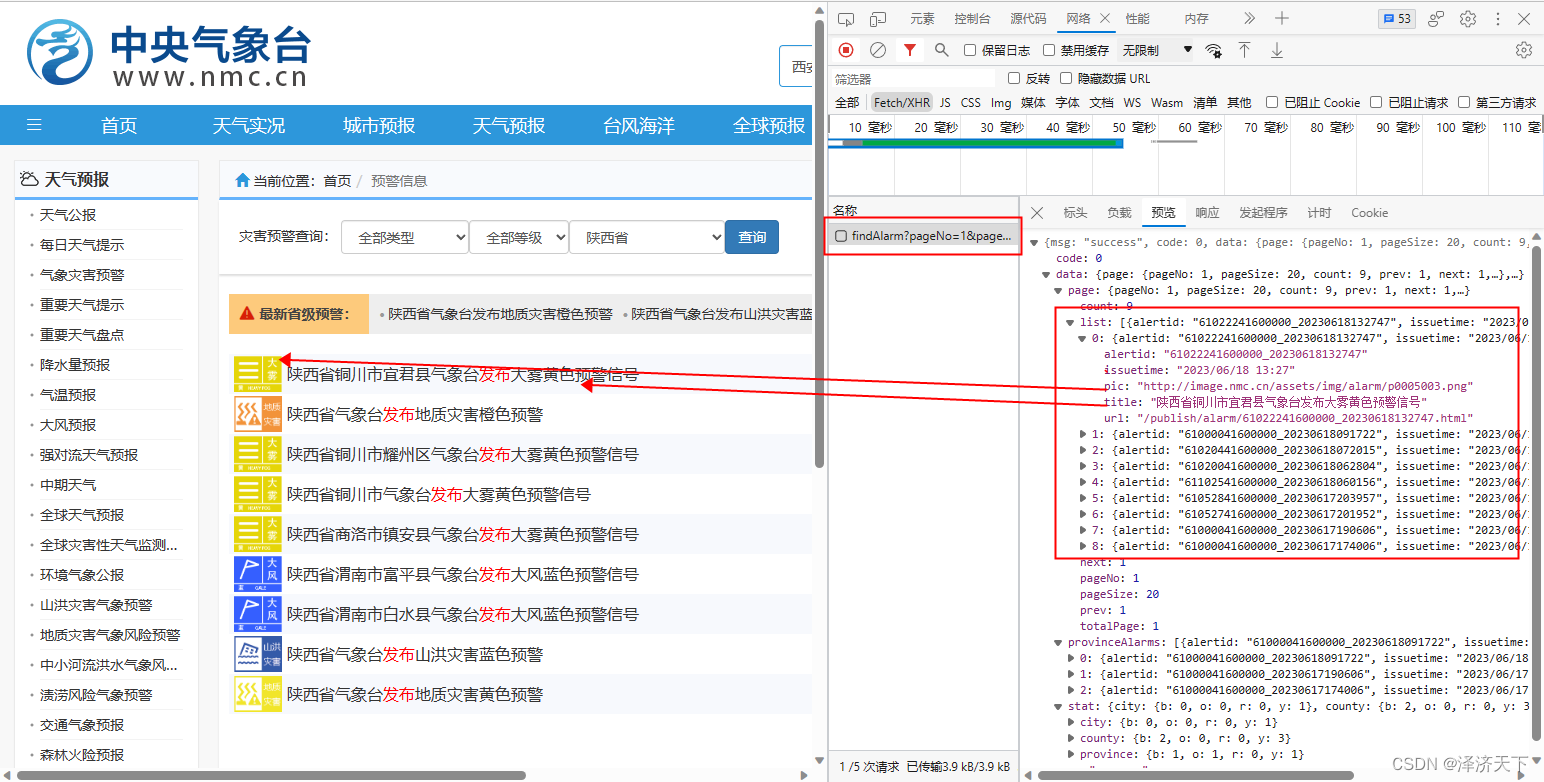The width and height of the screenshot is (1544, 782).
Task: Select the Fetch/XHR filter type
Action: [902, 102]
